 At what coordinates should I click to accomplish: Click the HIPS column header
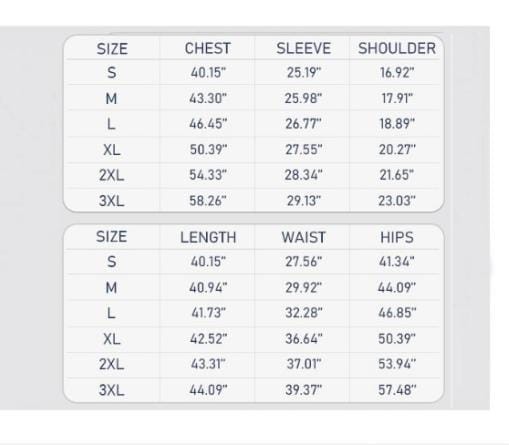[x=397, y=237]
